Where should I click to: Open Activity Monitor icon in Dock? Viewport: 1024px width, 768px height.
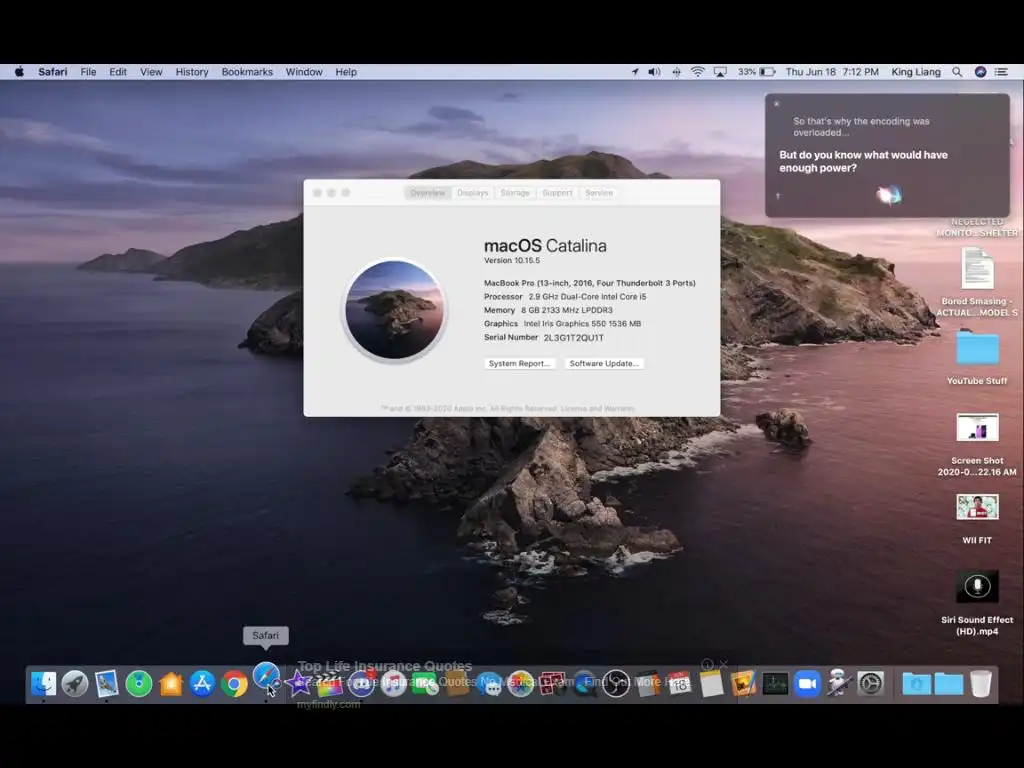(775, 683)
